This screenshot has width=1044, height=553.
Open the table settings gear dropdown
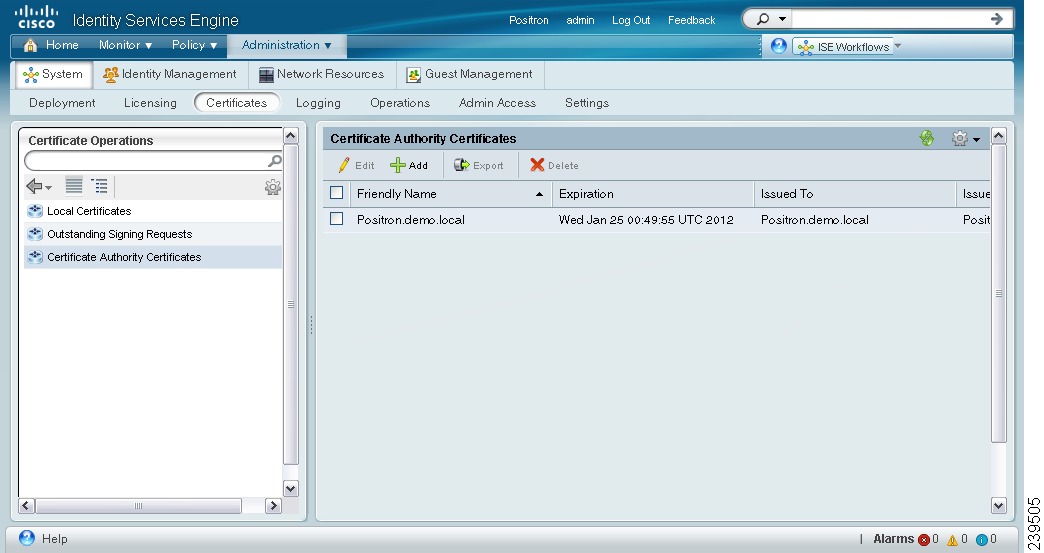coord(965,138)
